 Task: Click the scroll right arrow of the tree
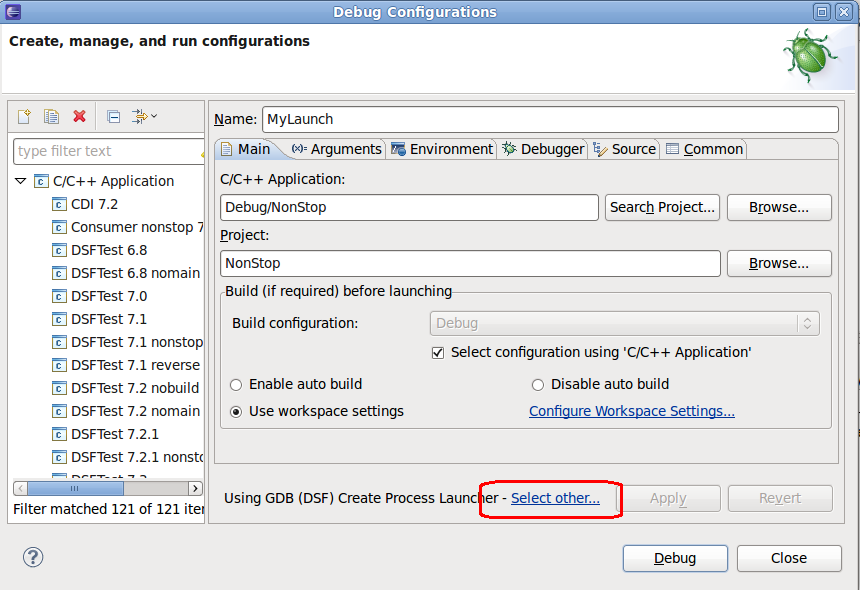tap(195, 488)
